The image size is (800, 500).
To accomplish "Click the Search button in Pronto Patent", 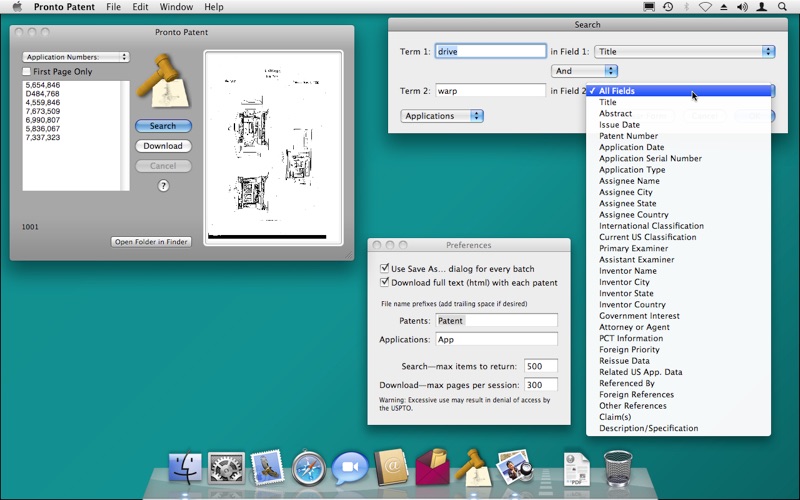I will coord(163,126).
